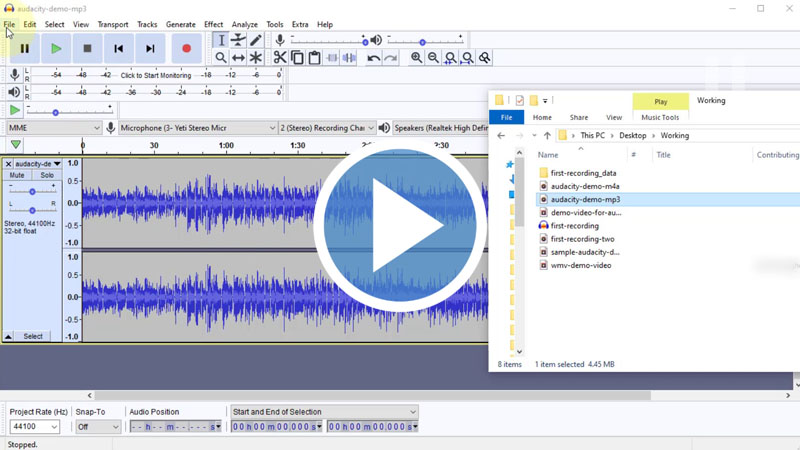Open the Effect menu
The height and width of the screenshot is (450, 800).
(213, 24)
